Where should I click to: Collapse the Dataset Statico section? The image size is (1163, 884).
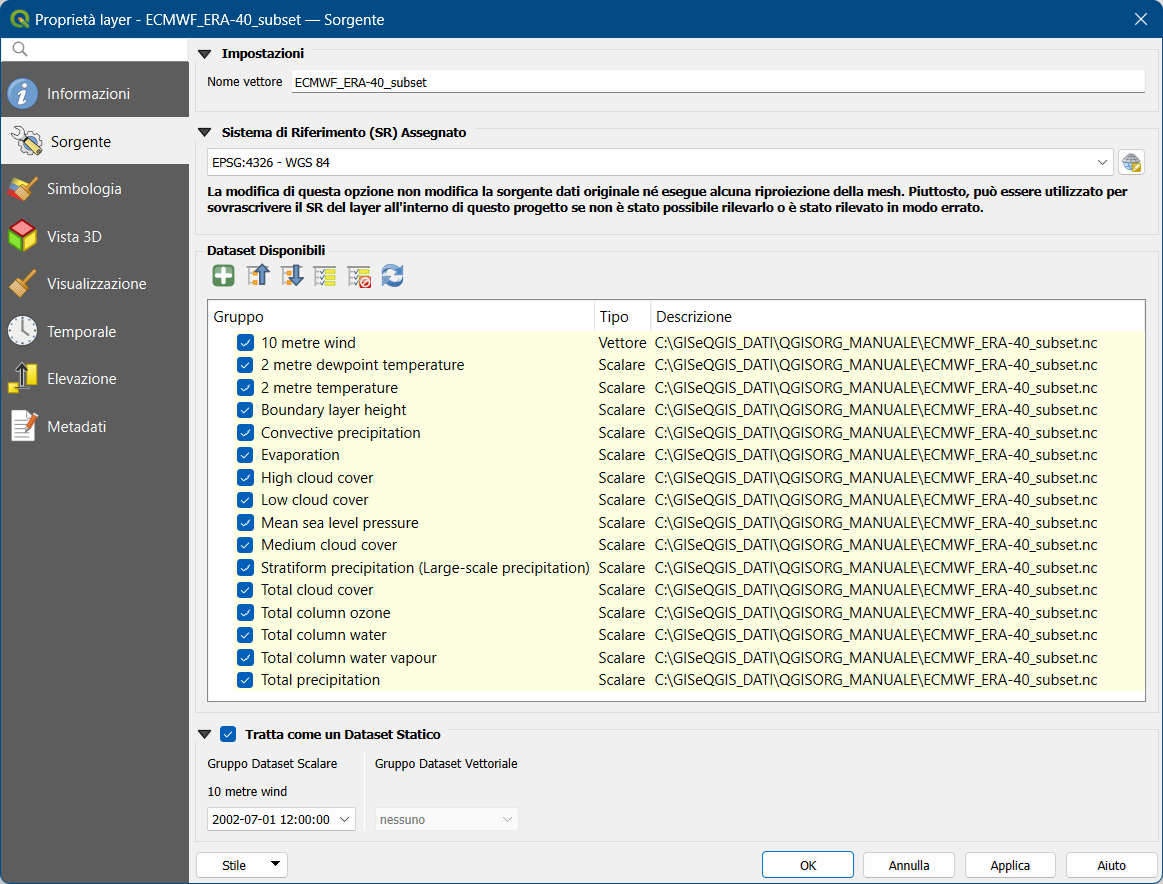[205, 734]
